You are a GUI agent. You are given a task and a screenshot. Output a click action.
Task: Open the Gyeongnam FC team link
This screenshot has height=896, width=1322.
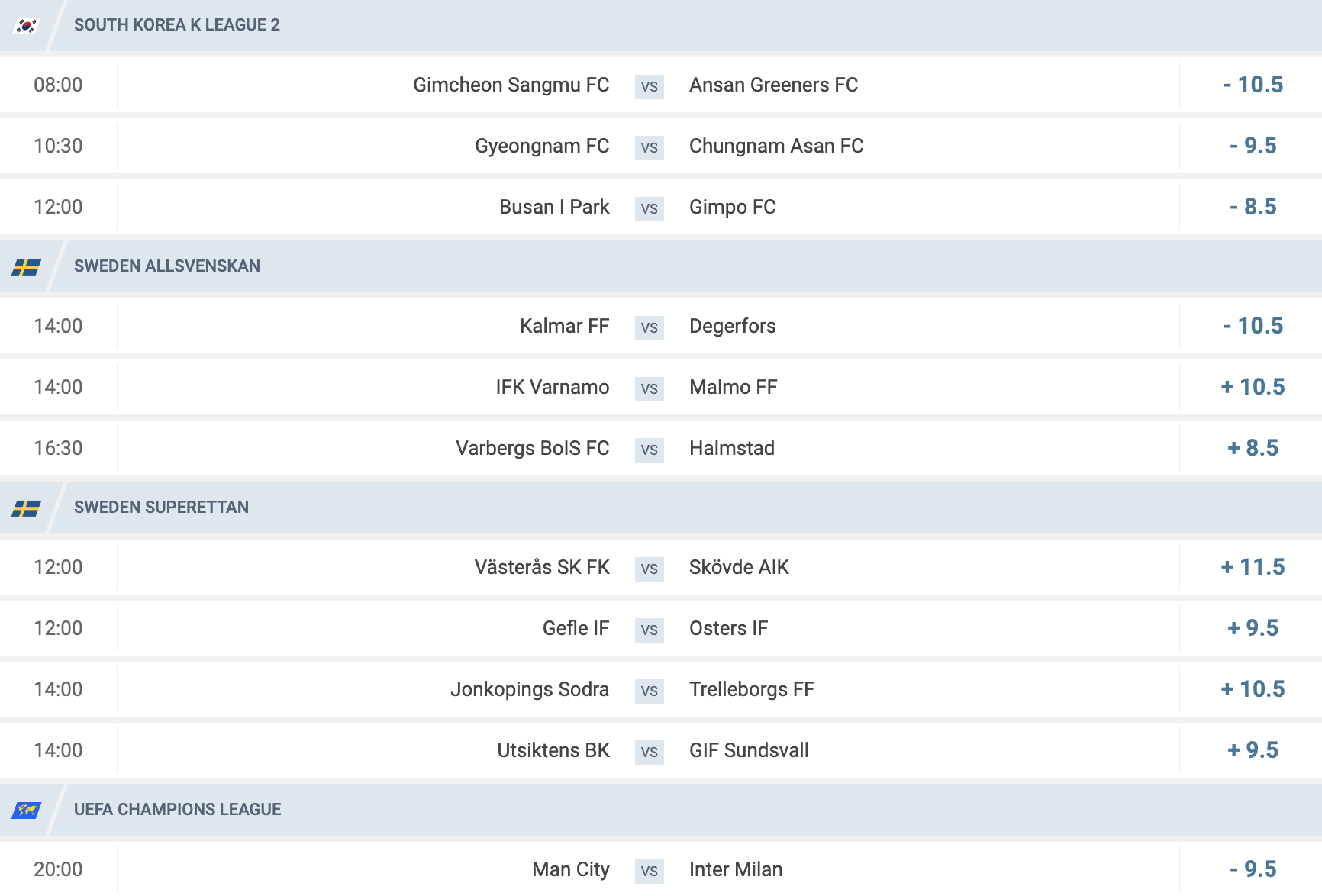point(542,146)
